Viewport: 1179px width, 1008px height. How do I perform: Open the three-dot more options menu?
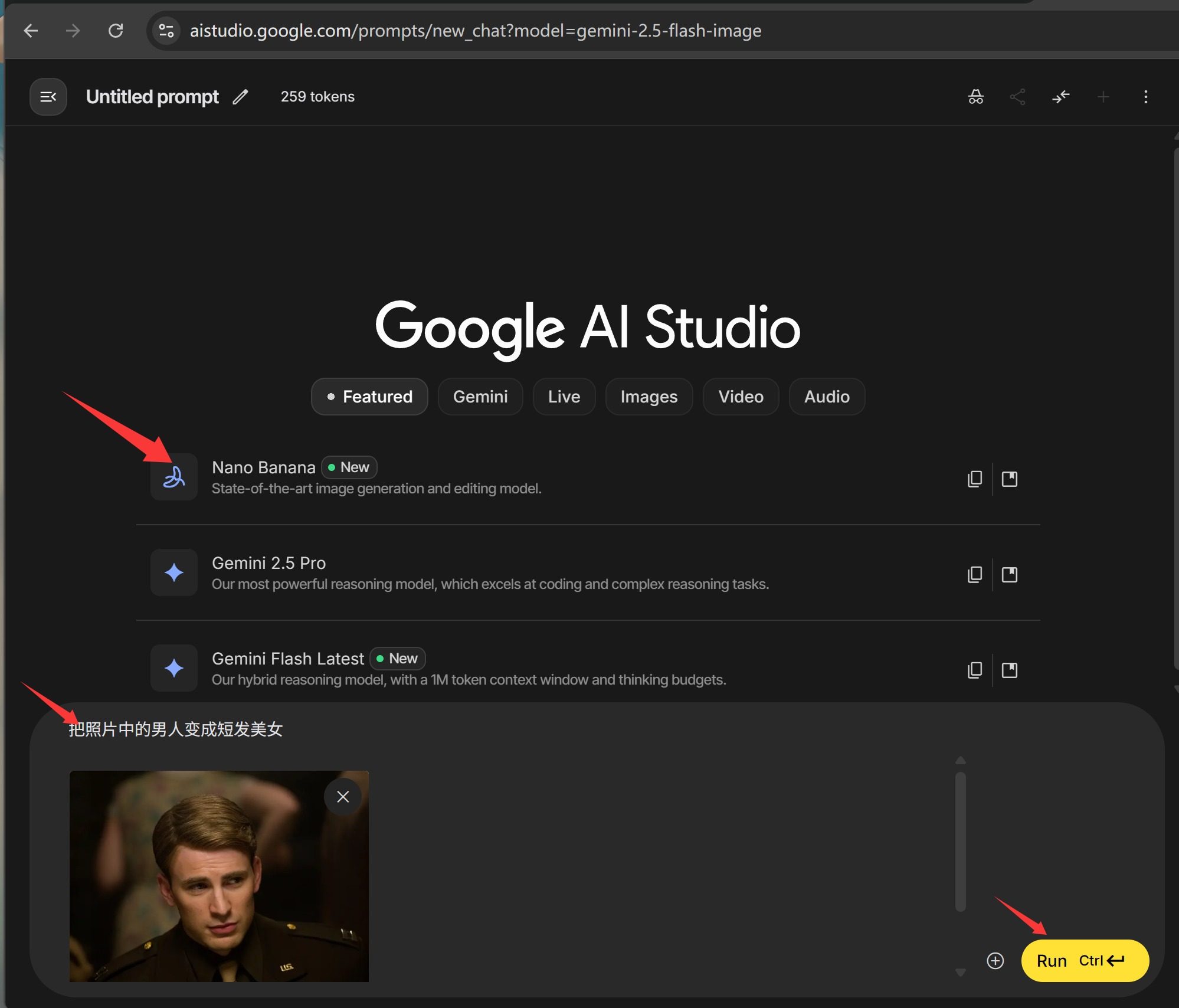[x=1145, y=97]
